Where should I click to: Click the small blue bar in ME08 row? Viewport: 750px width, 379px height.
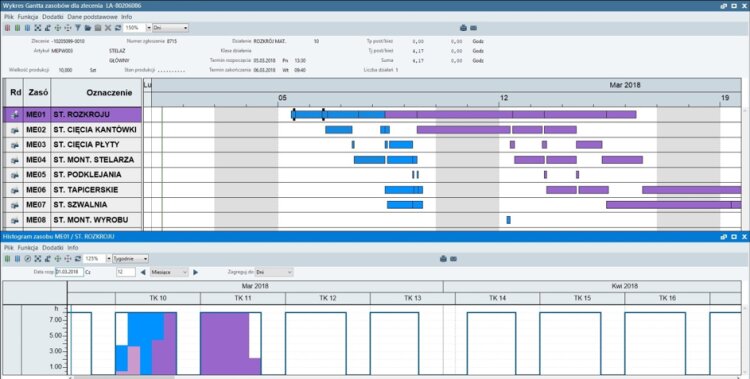pos(508,220)
